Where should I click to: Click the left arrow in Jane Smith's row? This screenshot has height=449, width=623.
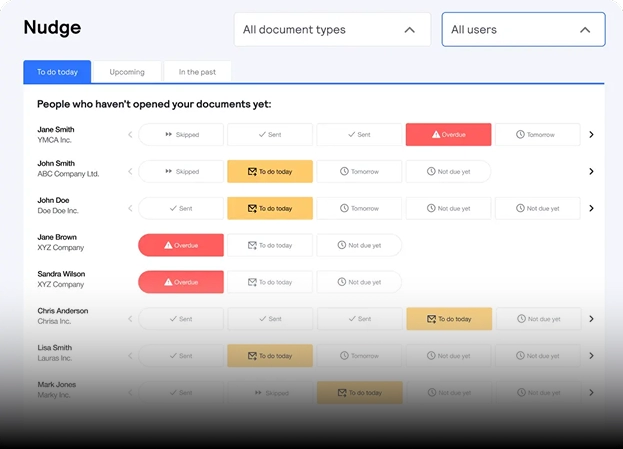pyautogui.click(x=129, y=135)
